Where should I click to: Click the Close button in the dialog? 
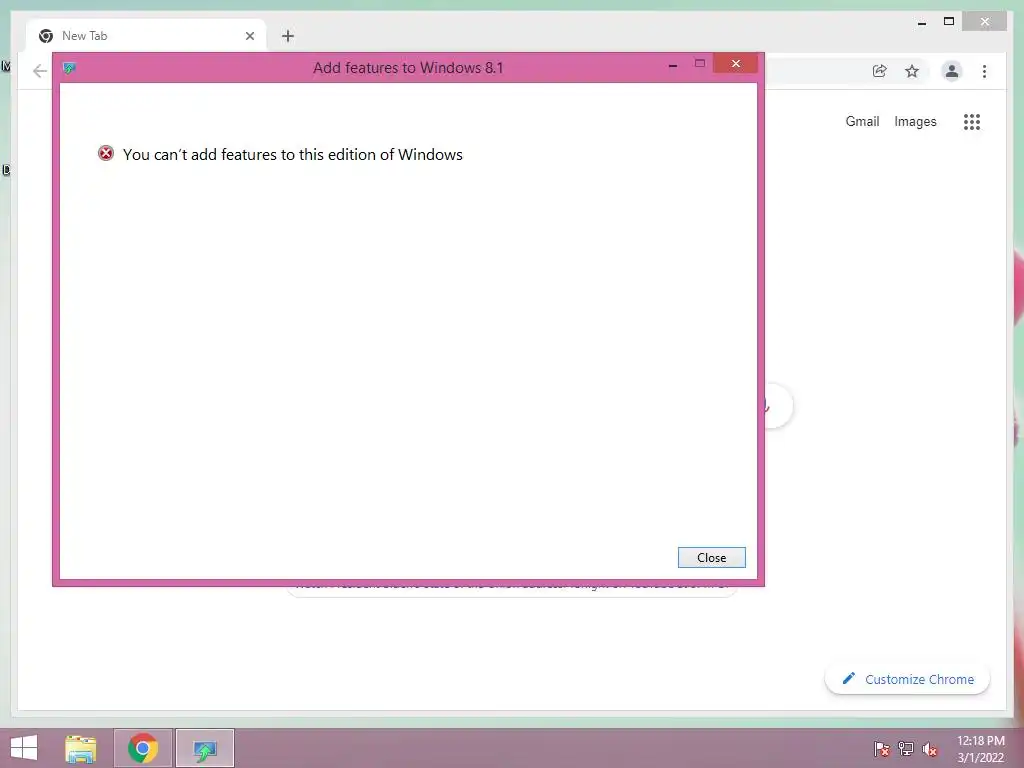pos(711,558)
